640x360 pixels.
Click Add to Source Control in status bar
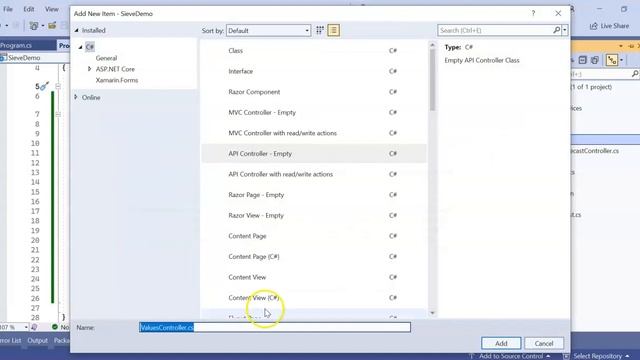510,356
